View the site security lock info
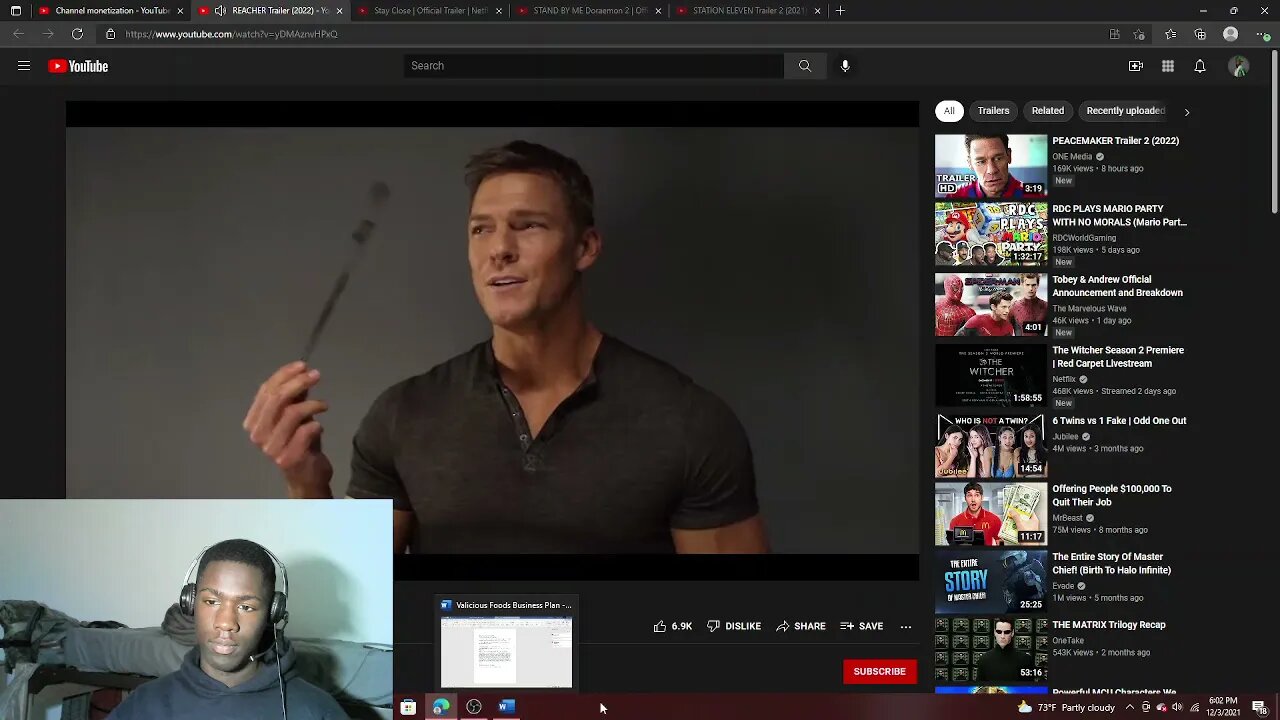 (x=111, y=34)
